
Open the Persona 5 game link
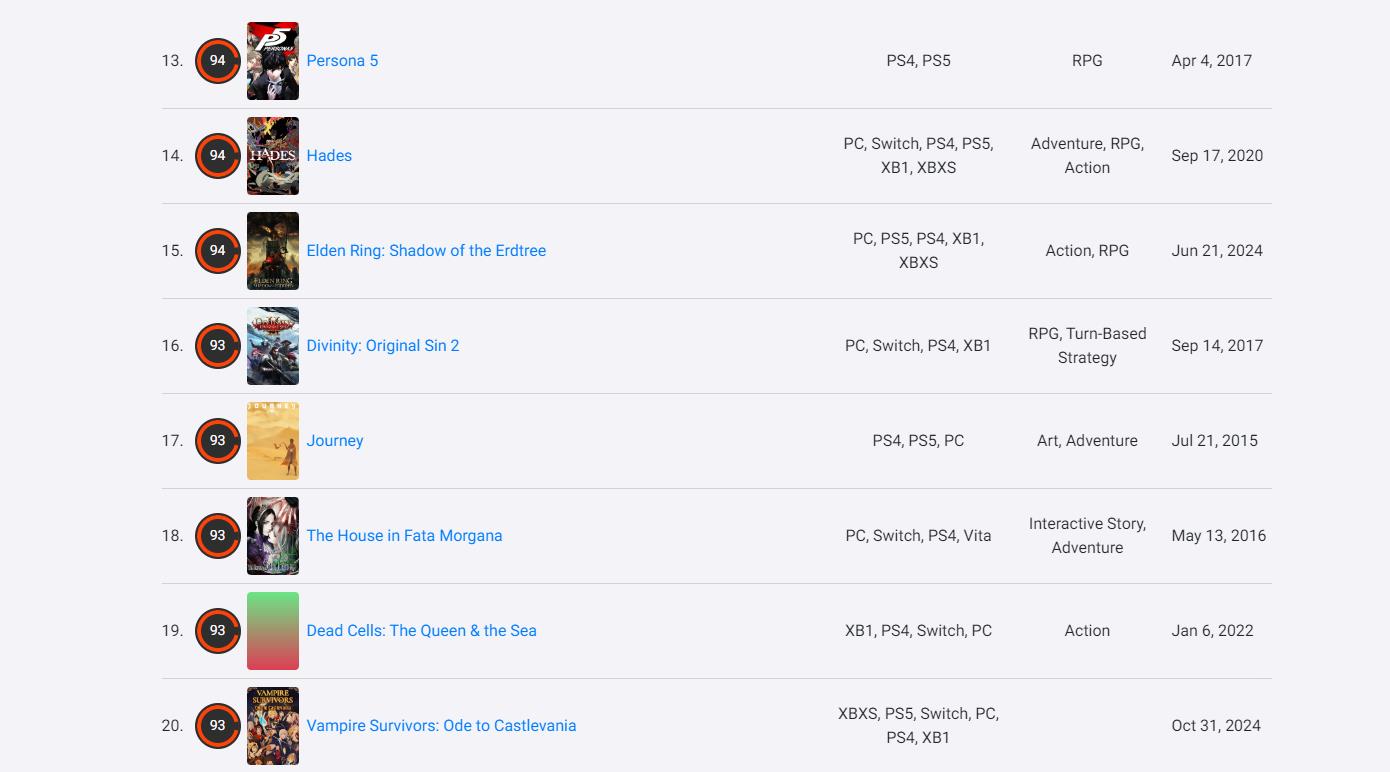pyautogui.click(x=342, y=61)
